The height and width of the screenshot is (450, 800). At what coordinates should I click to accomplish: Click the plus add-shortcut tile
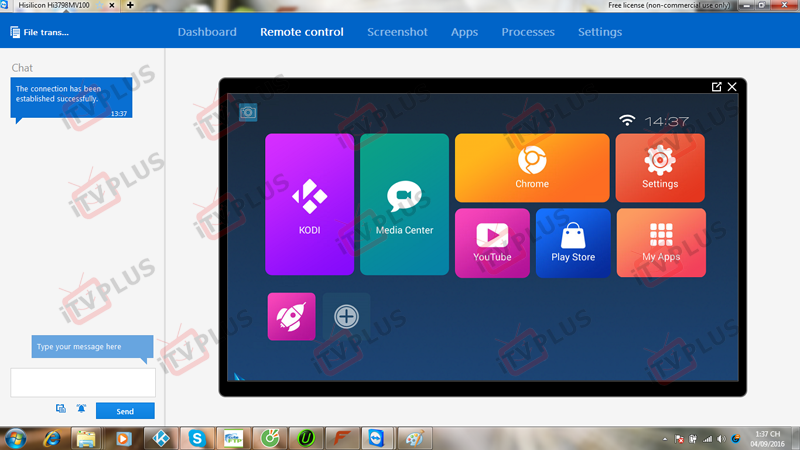tap(346, 316)
